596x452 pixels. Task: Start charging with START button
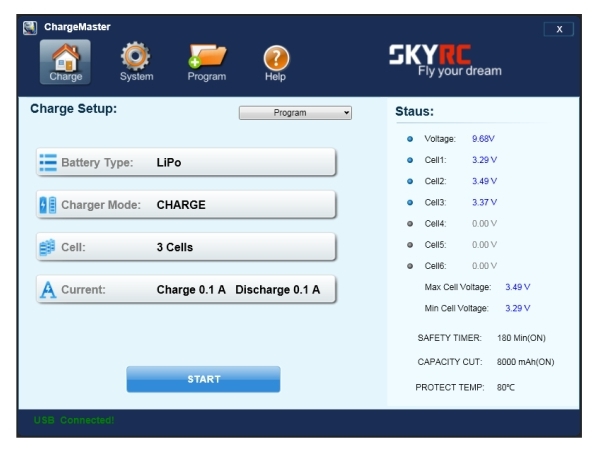[203, 379]
